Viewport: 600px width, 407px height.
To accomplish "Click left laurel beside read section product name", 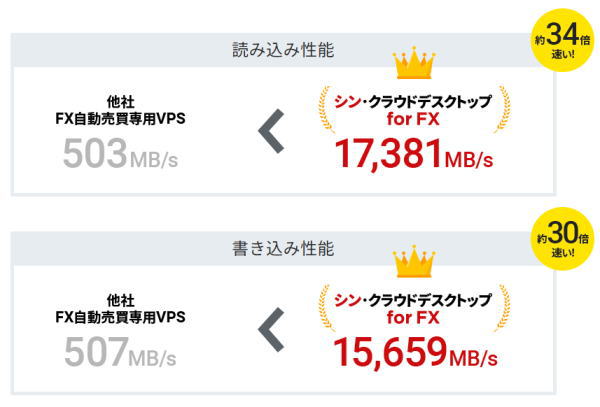I will pos(327,110).
